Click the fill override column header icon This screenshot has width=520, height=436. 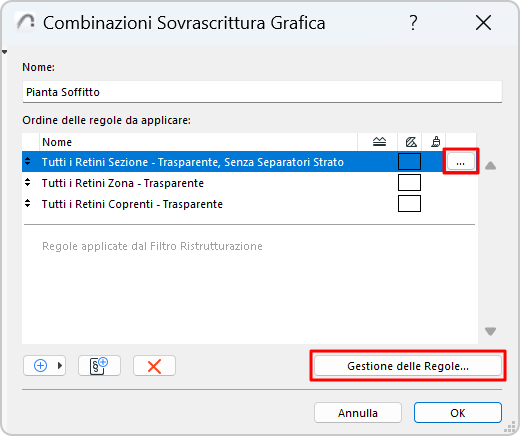(x=411, y=142)
